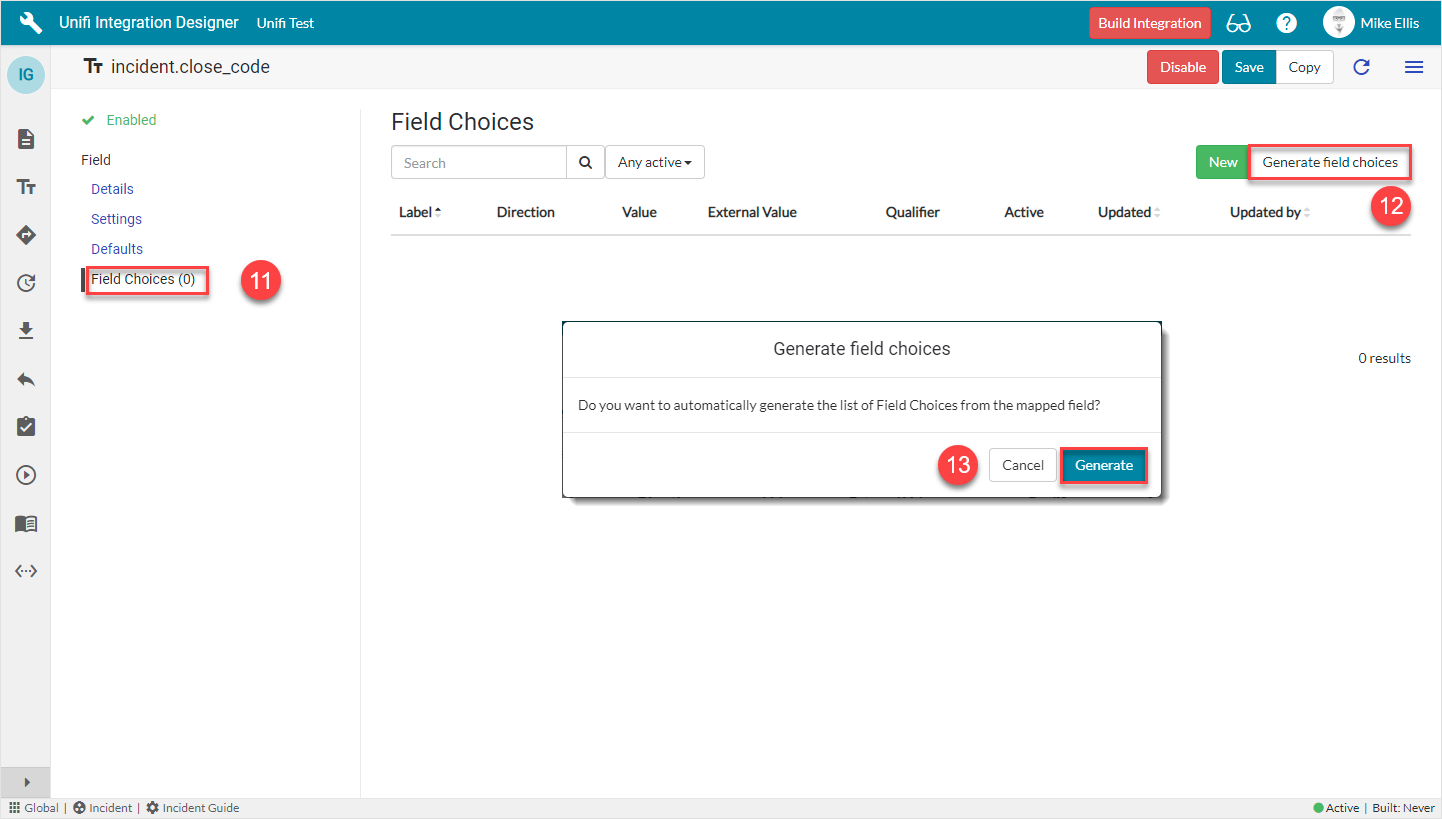Open the book documentation sidebar icon

tap(26, 523)
